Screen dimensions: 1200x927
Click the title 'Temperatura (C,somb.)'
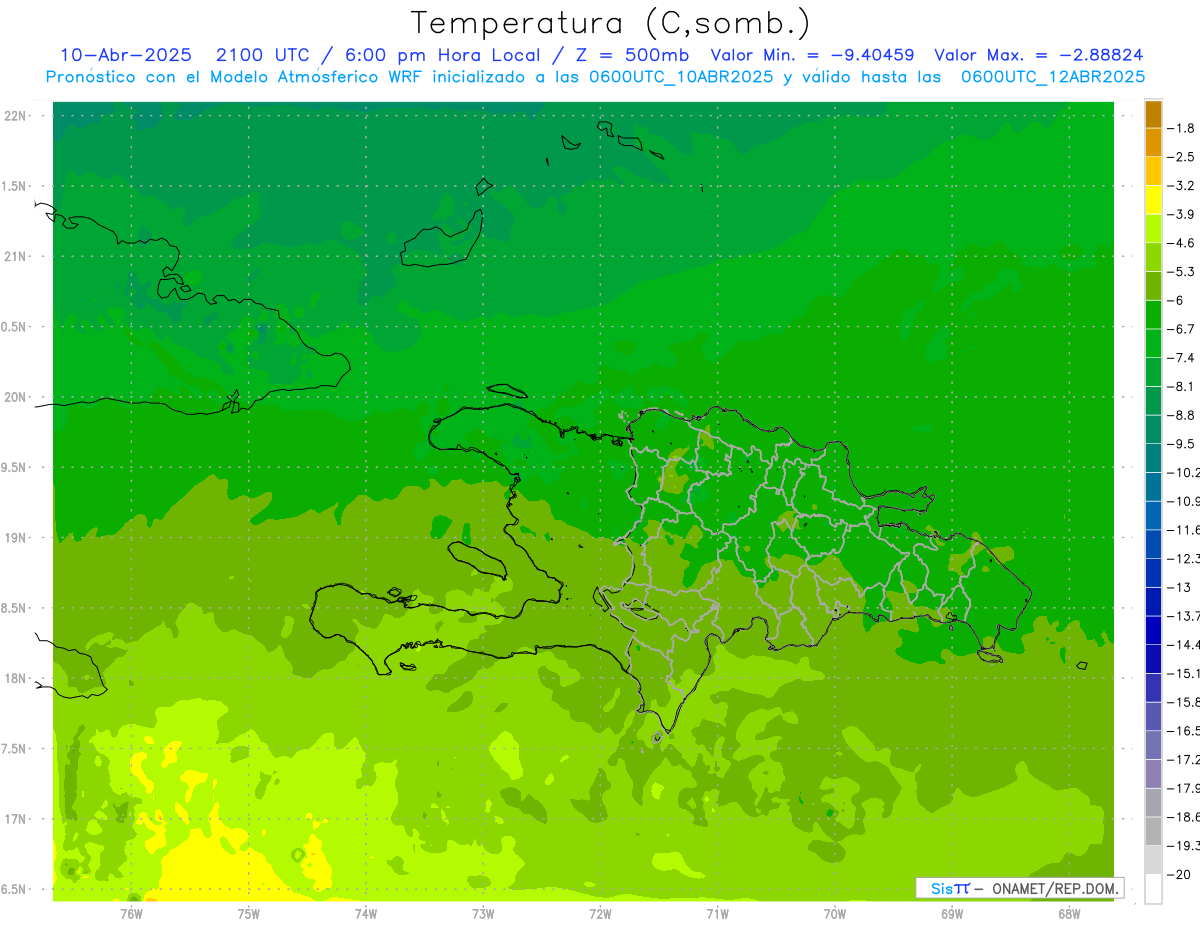(x=610, y=23)
